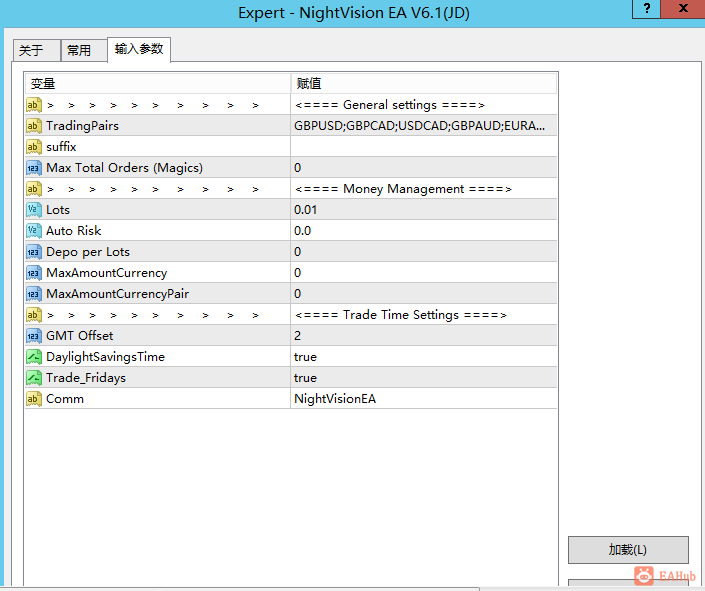The width and height of the screenshot is (705, 591).
Task: Click the suffix string type icon
Action: pos(34,147)
